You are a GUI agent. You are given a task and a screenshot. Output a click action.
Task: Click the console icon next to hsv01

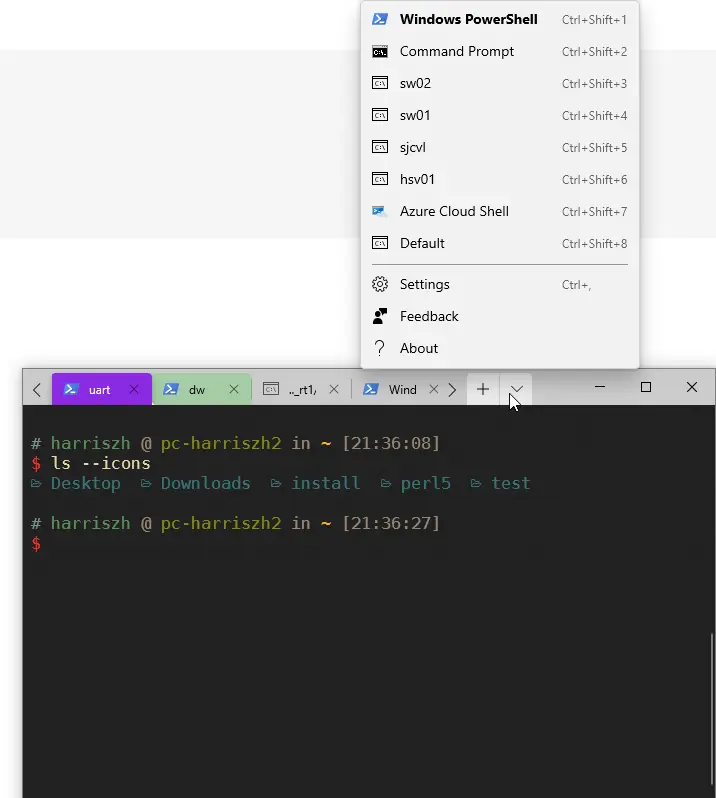pos(380,179)
